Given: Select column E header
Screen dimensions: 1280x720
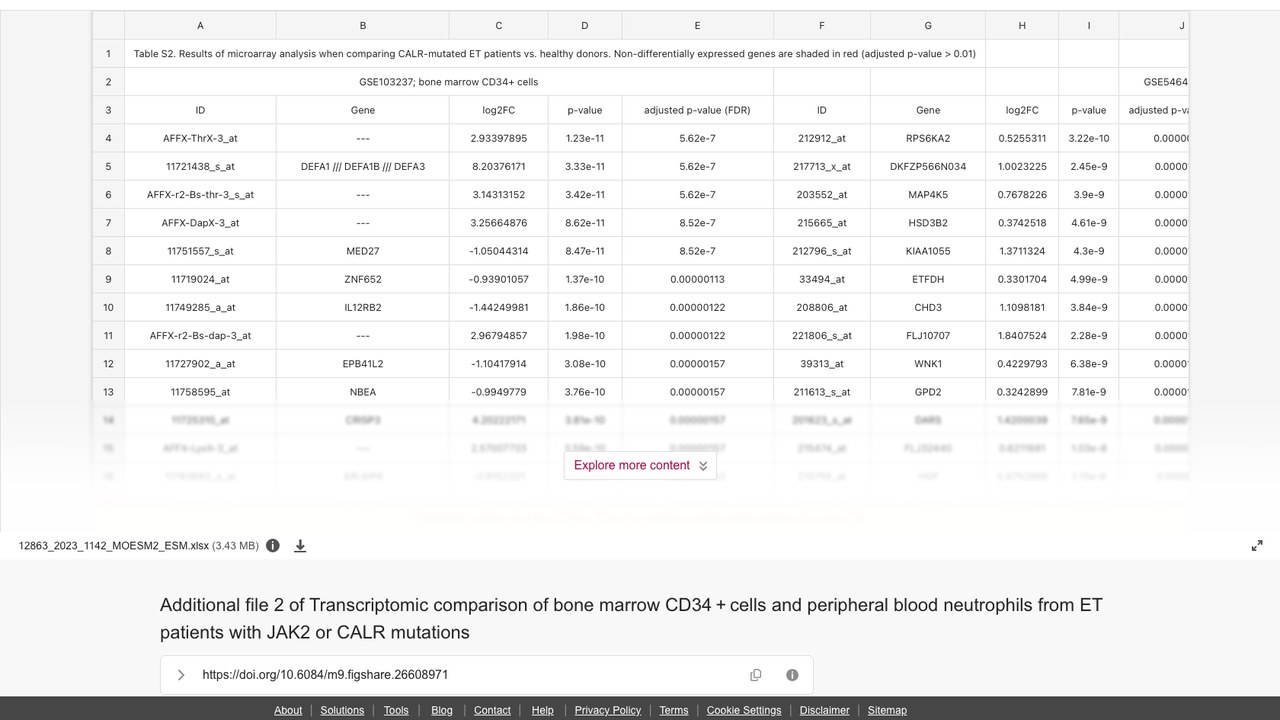Looking at the screenshot, I should click(697, 25).
